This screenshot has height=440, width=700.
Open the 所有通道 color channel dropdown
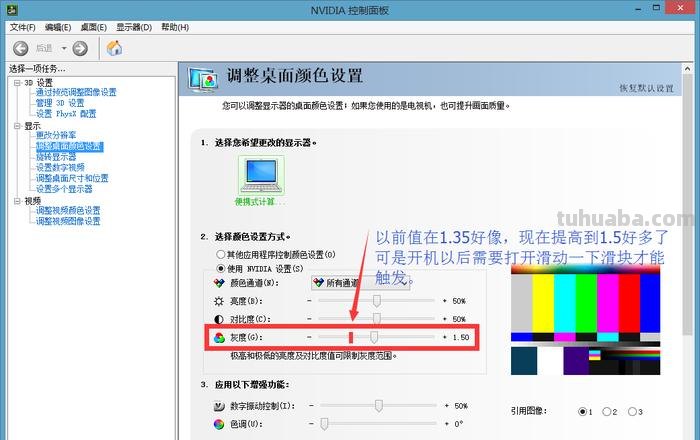tap(360, 283)
